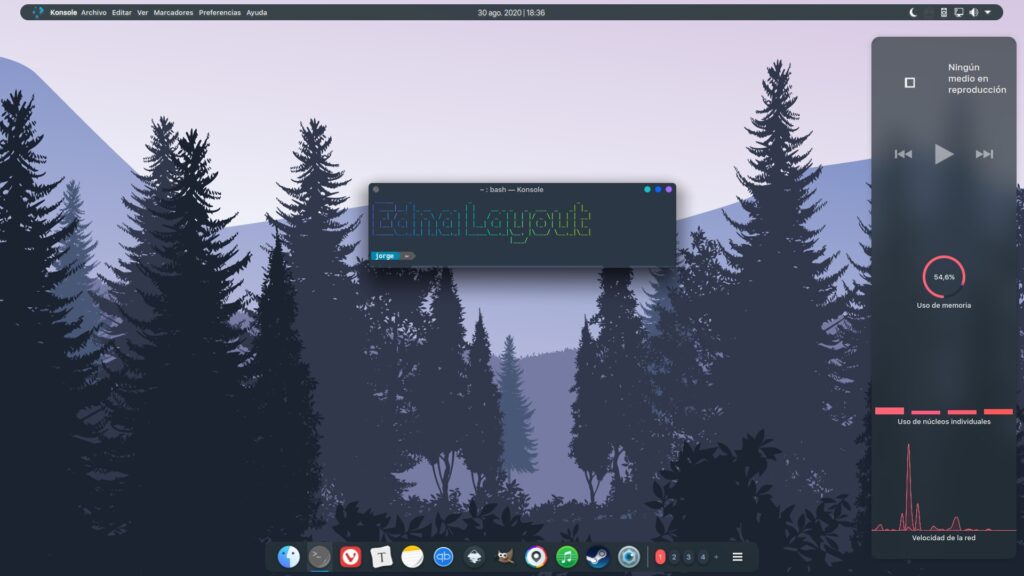The height and width of the screenshot is (576, 1024).
Task: Launch the Finder-style file manager icon
Action: (x=289, y=557)
